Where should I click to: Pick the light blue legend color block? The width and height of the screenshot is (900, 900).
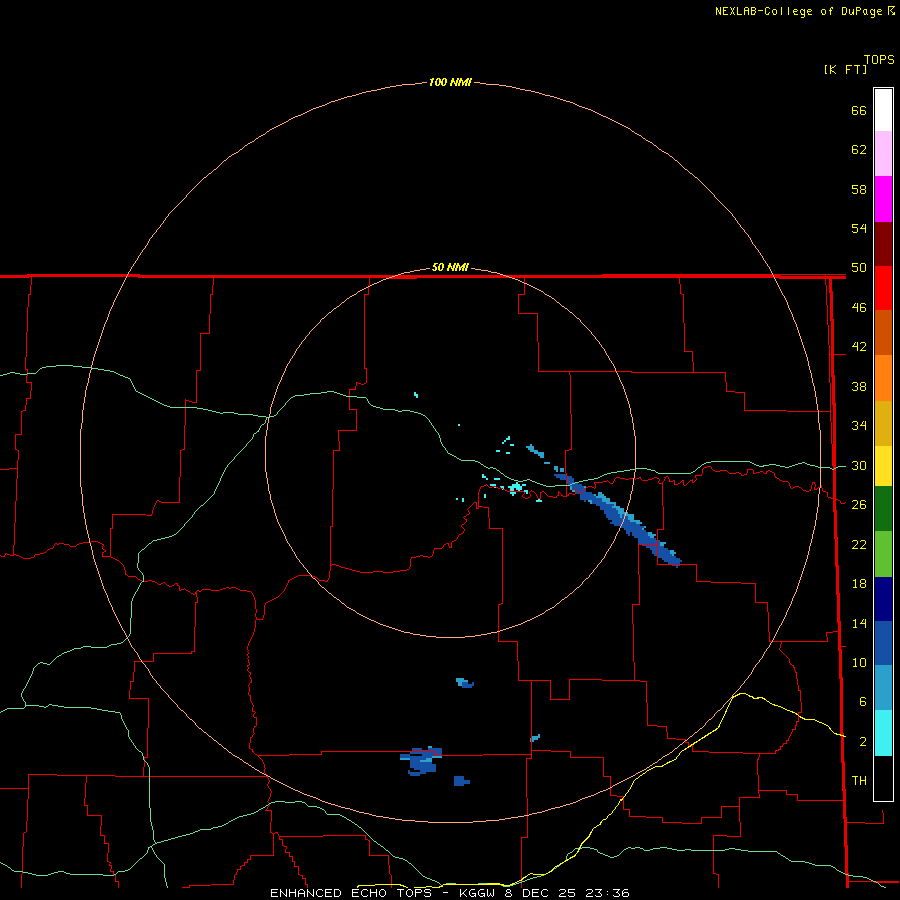tap(883, 688)
